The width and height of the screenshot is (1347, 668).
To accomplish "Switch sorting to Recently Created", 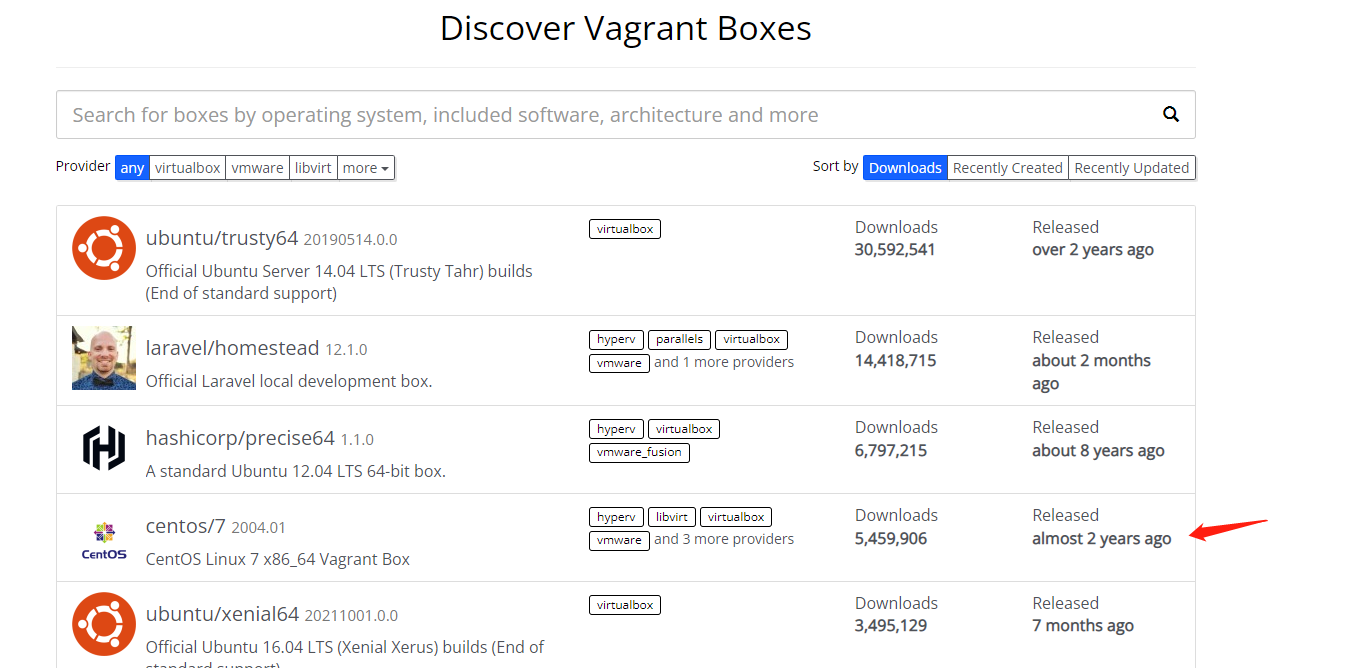I will 1007,167.
